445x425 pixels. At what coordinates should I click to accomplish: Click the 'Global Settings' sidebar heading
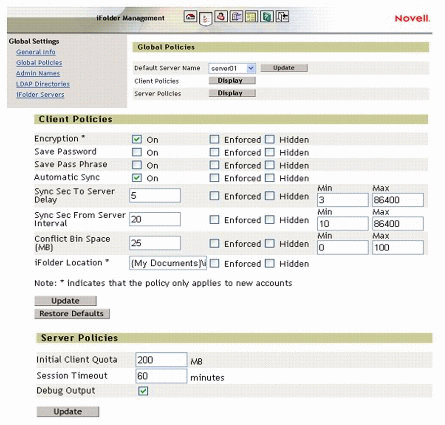(34, 41)
